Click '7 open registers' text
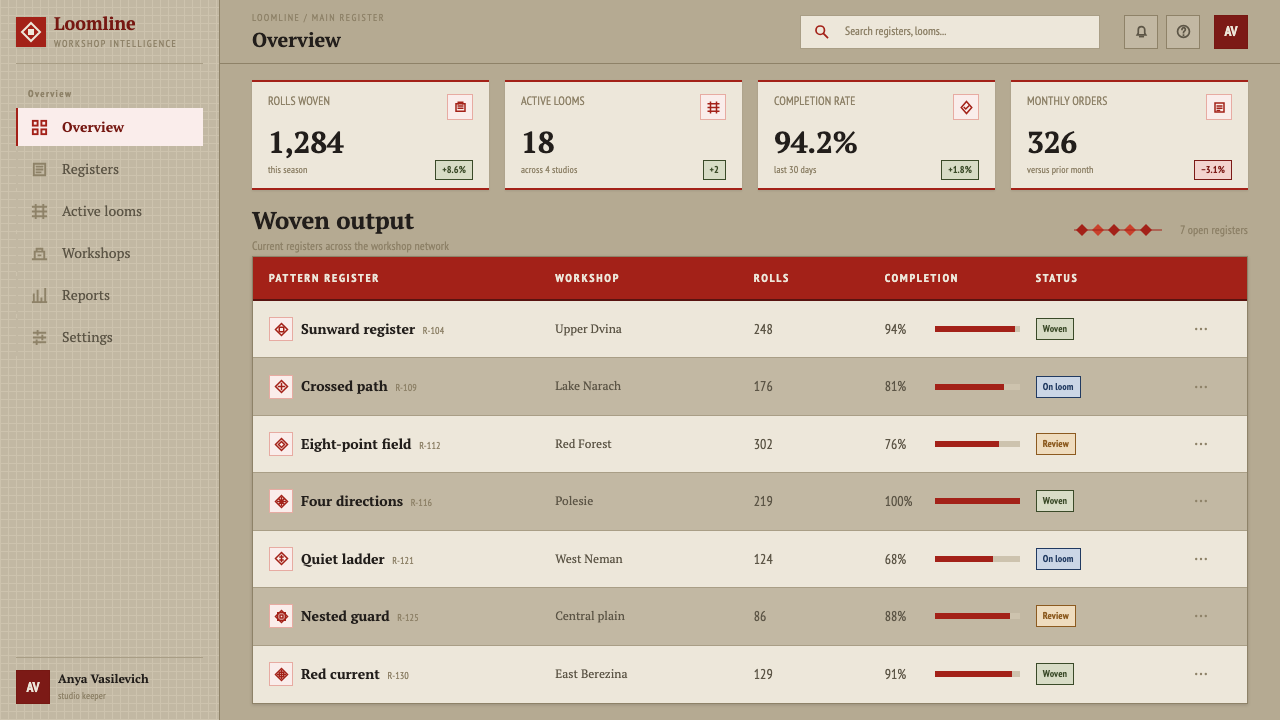 click(x=1213, y=230)
